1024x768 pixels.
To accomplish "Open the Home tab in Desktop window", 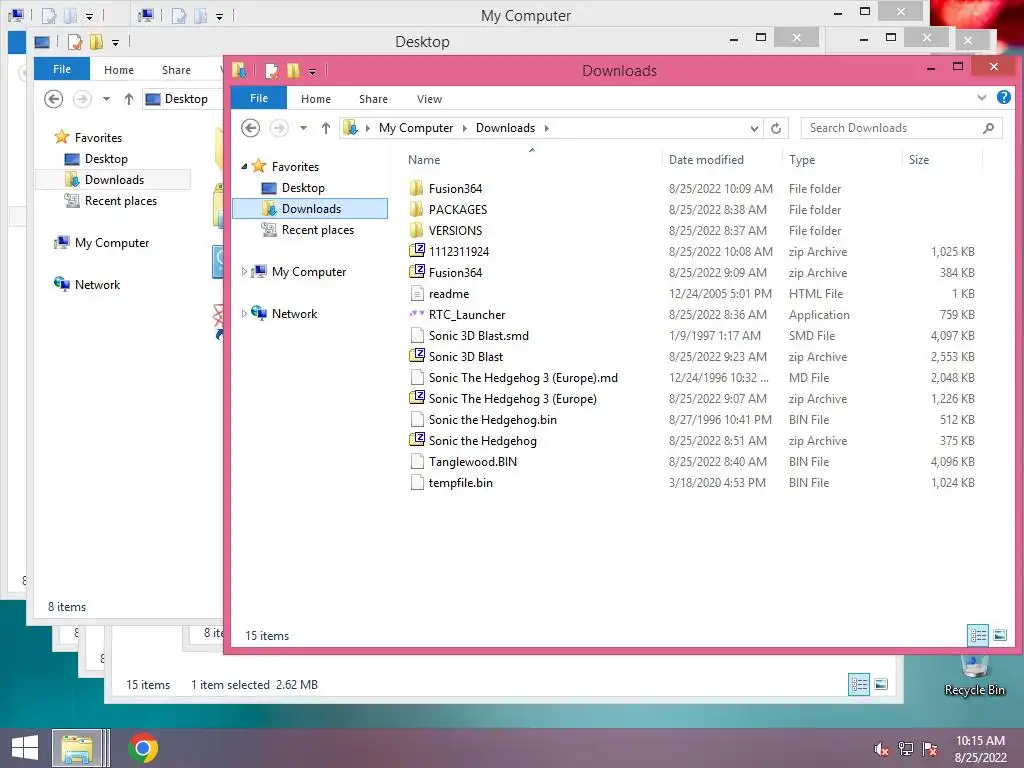I will click(119, 70).
